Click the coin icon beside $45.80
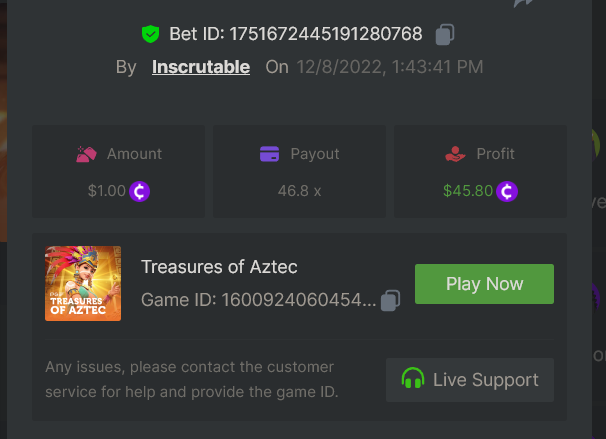 click(508, 190)
